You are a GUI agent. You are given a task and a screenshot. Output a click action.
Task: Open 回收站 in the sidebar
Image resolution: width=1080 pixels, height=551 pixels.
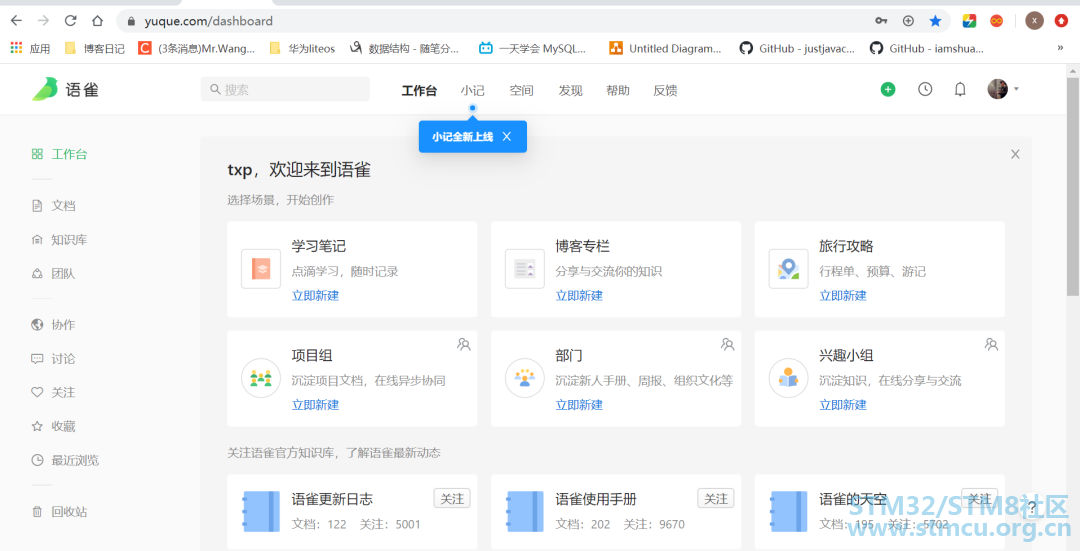60,512
